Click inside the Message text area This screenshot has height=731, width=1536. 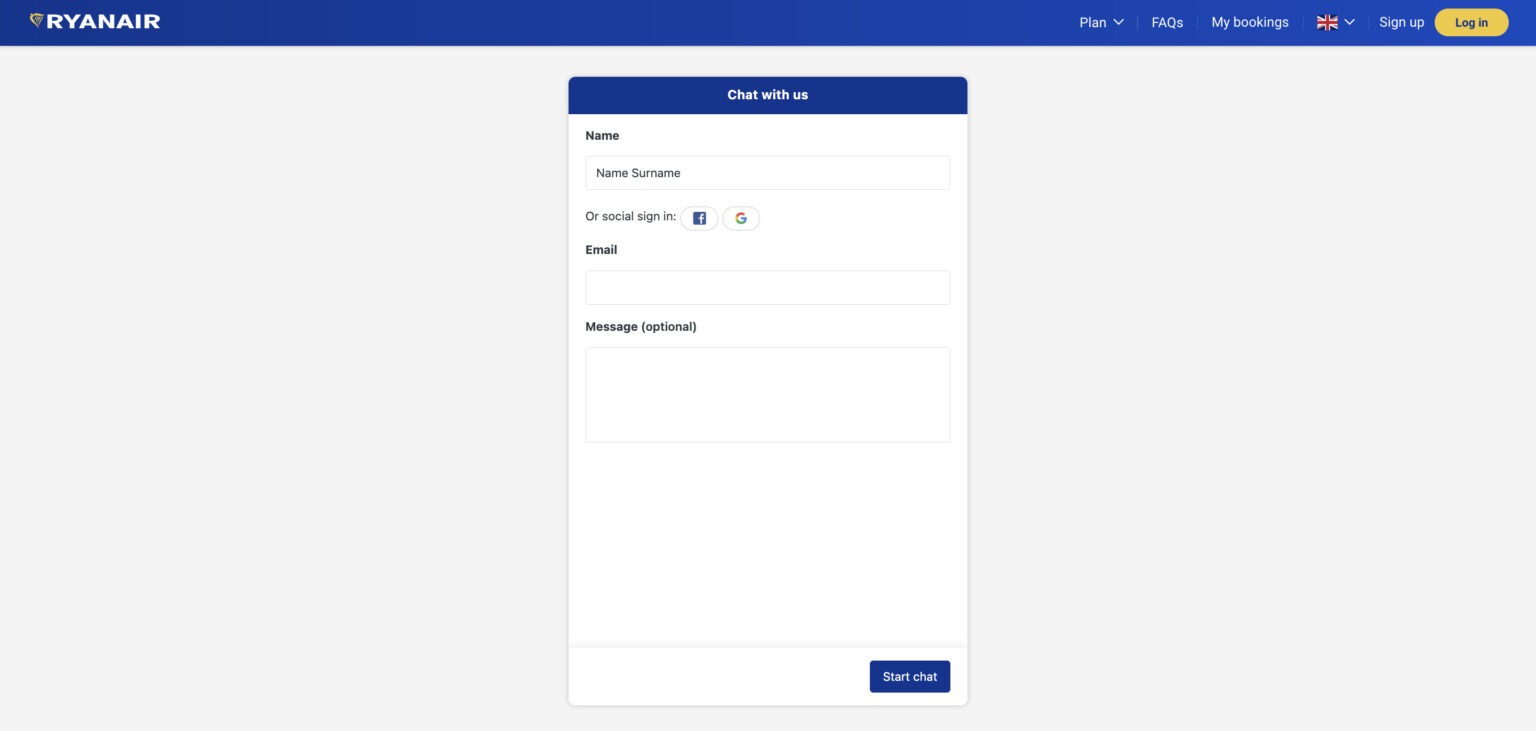coord(767,394)
